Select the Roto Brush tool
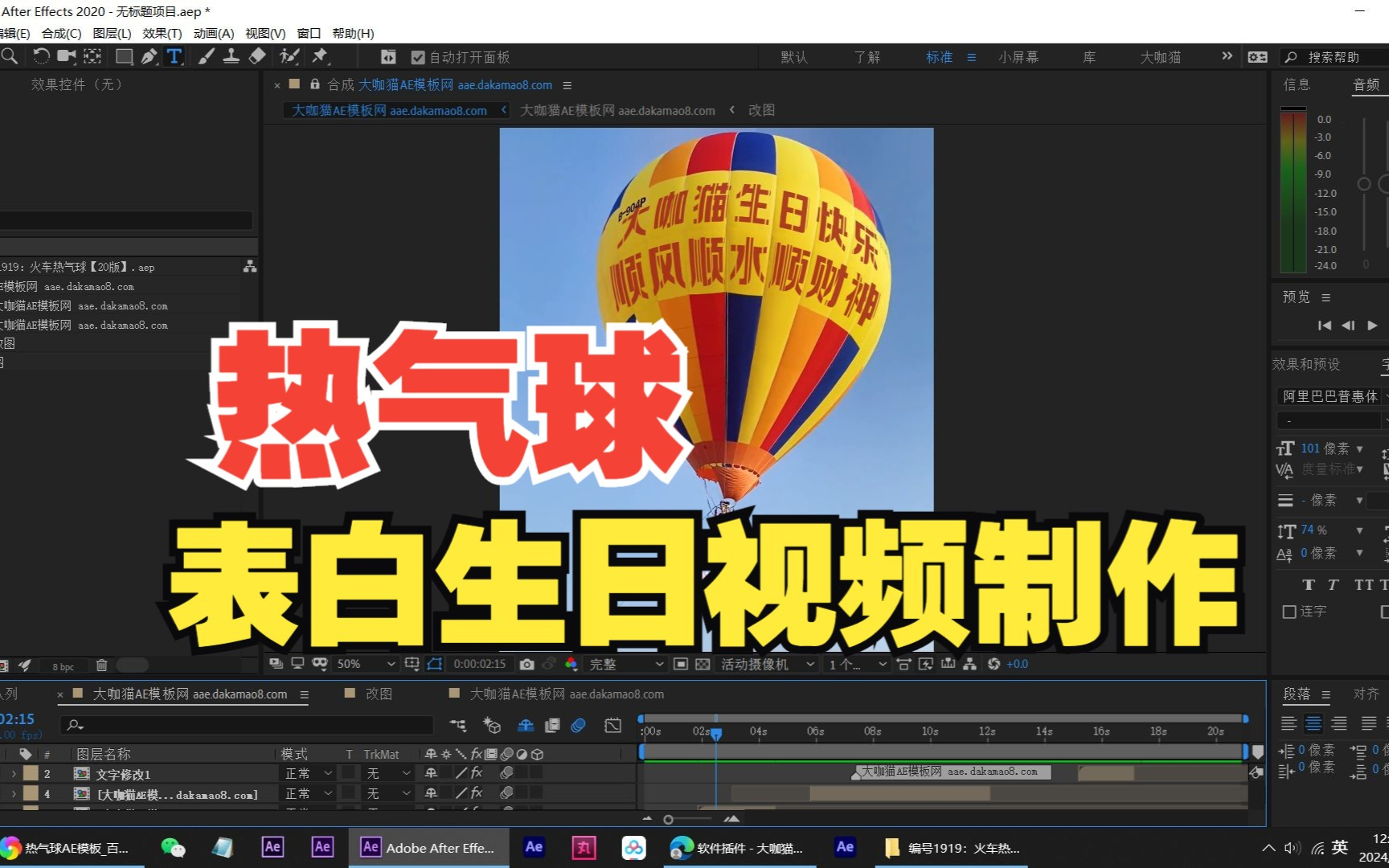Image resolution: width=1389 pixels, height=868 pixels. (289, 56)
